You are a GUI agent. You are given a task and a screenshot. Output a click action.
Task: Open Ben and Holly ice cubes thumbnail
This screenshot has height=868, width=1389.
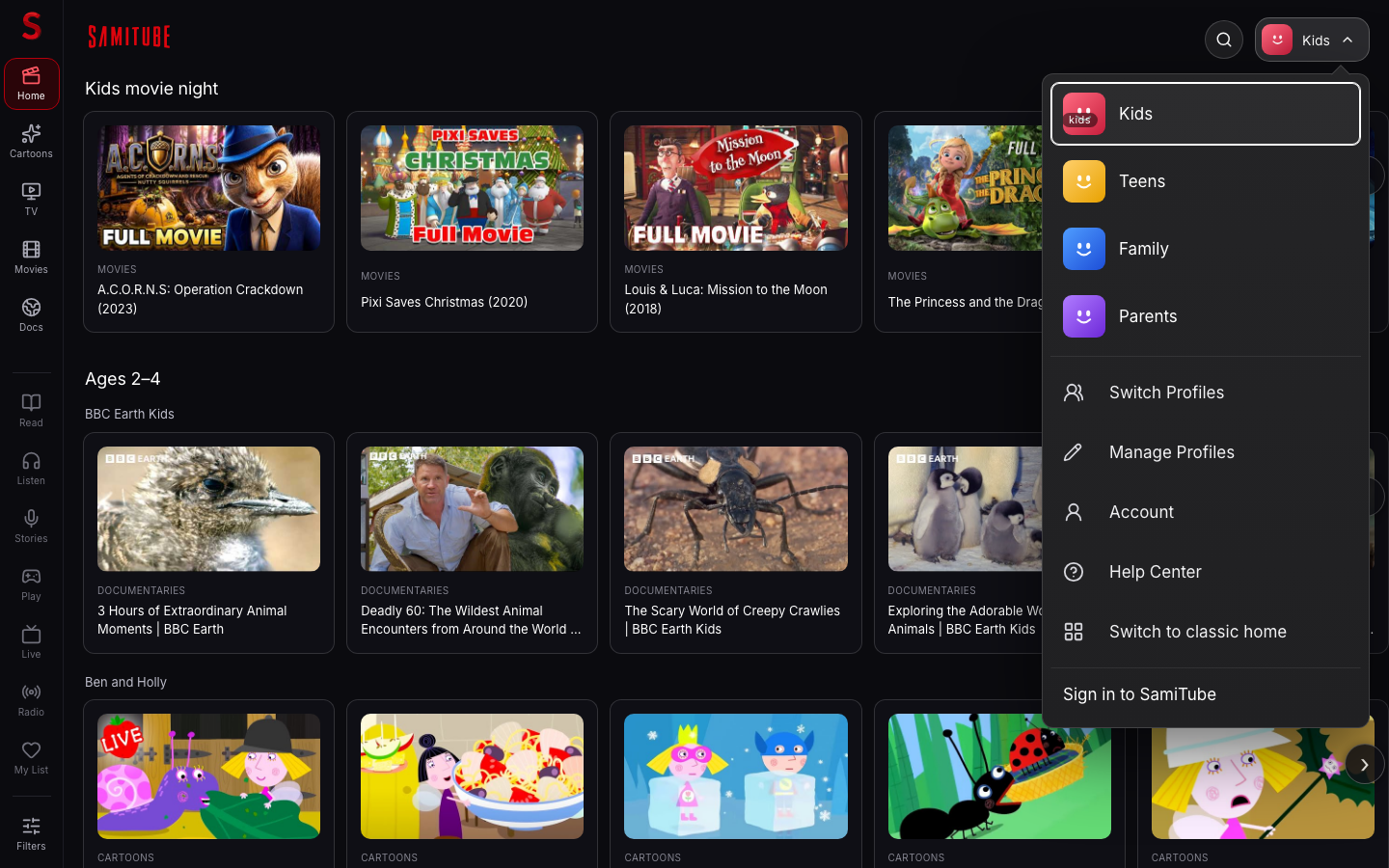[x=736, y=776]
